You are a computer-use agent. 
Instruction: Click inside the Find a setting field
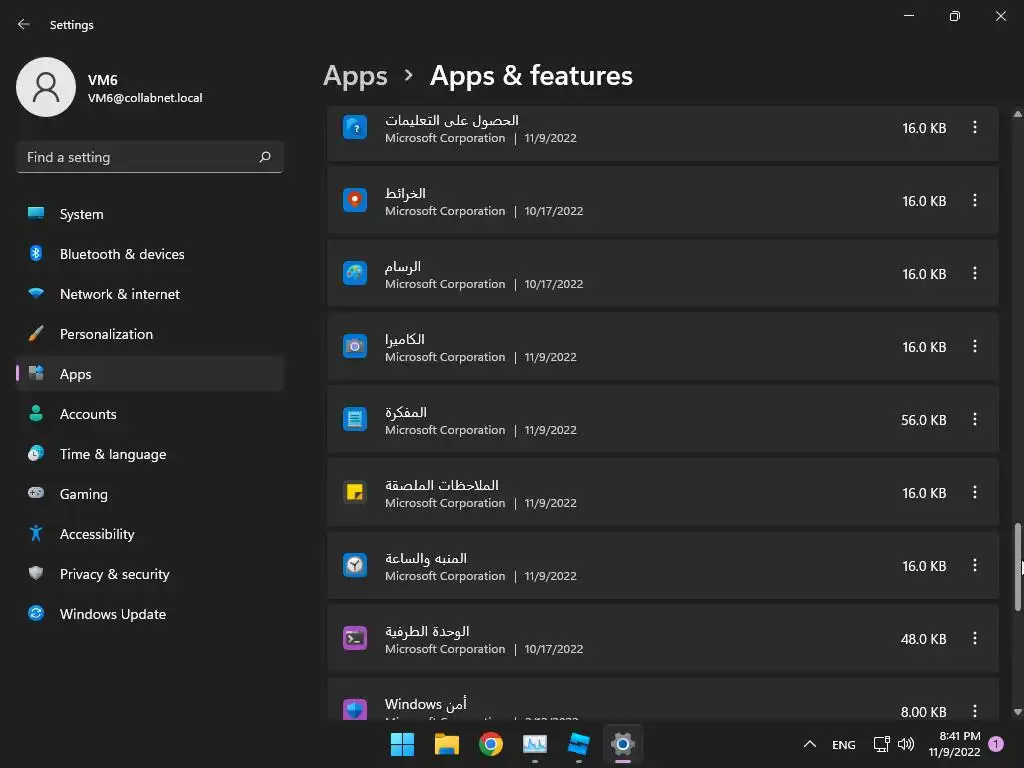[150, 157]
